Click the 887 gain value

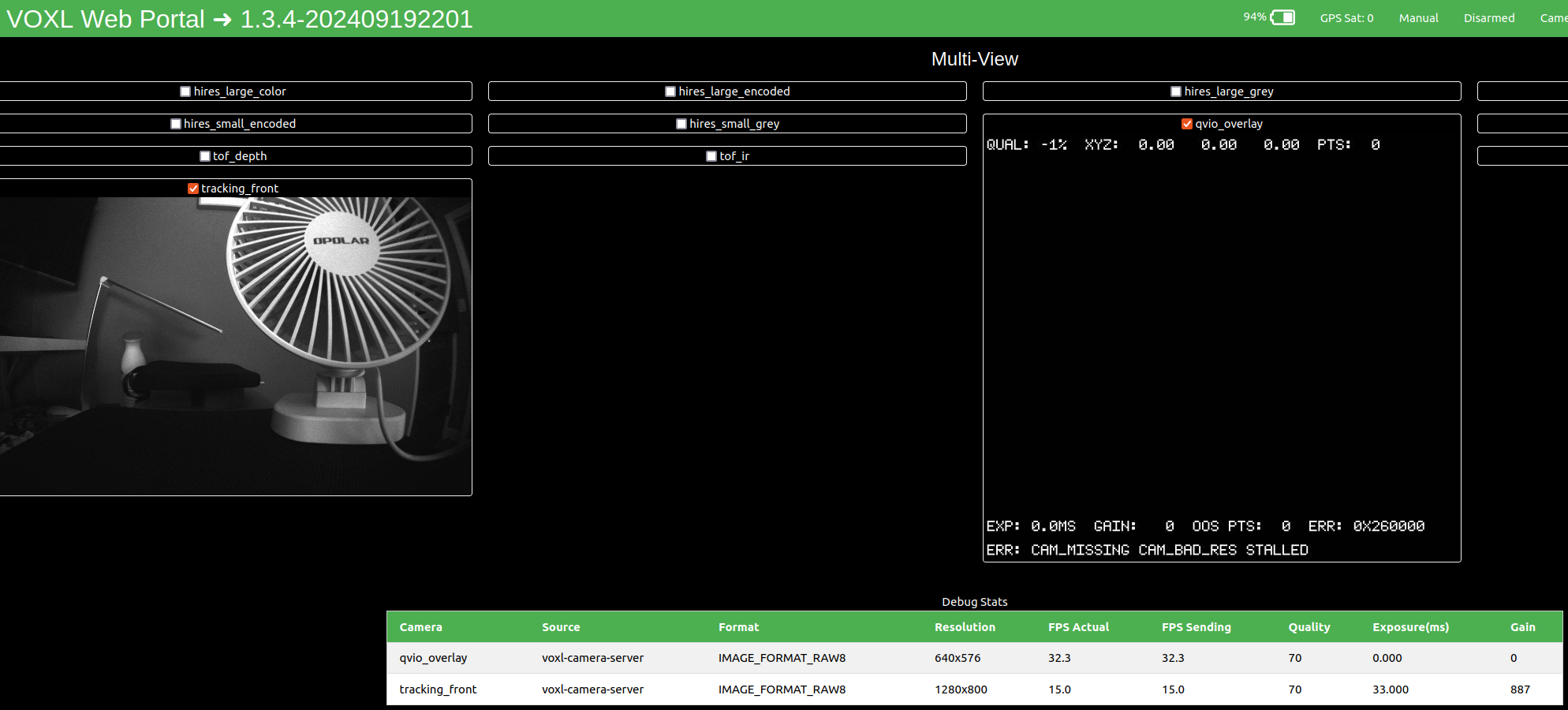(x=1520, y=689)
